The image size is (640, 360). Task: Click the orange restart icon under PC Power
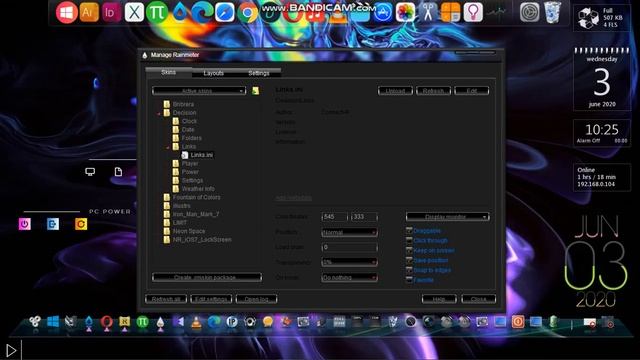tap(81, 224)
